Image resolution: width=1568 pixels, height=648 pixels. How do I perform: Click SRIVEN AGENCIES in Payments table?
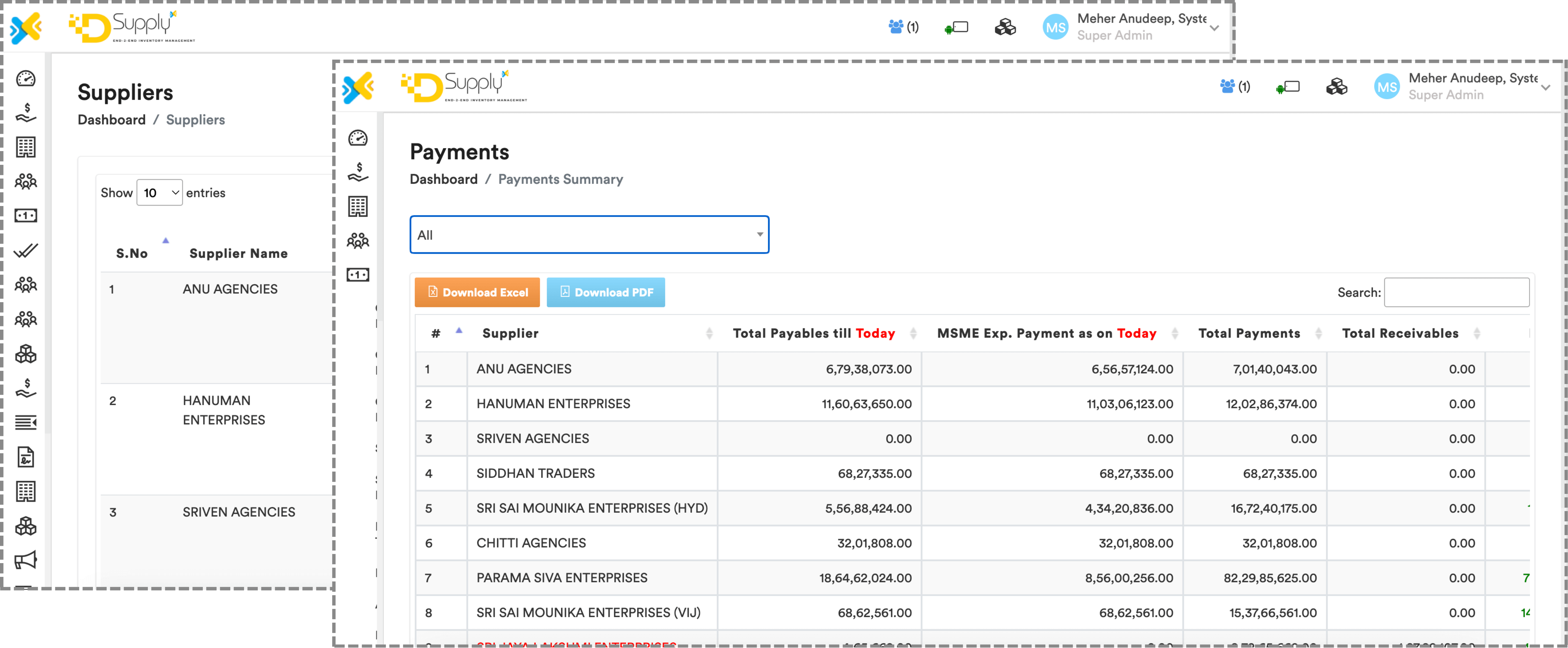tap(533, 438)
